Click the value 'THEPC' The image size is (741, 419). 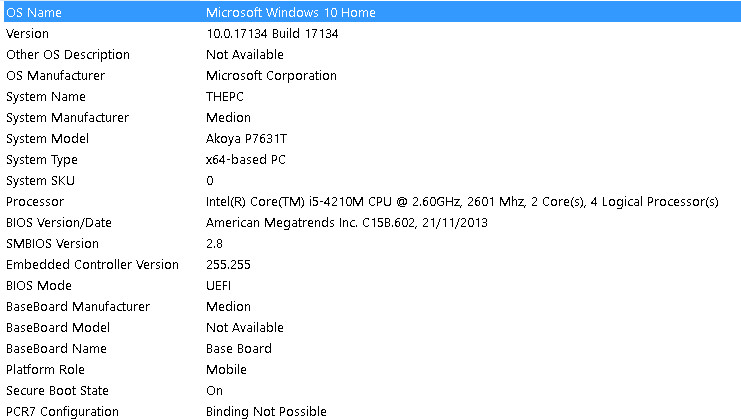point(225,97)
